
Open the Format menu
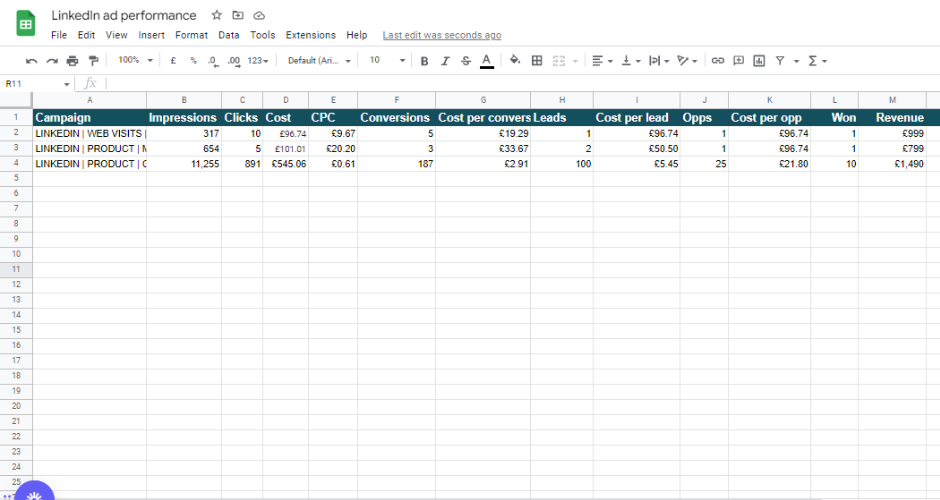coord(191,35)
